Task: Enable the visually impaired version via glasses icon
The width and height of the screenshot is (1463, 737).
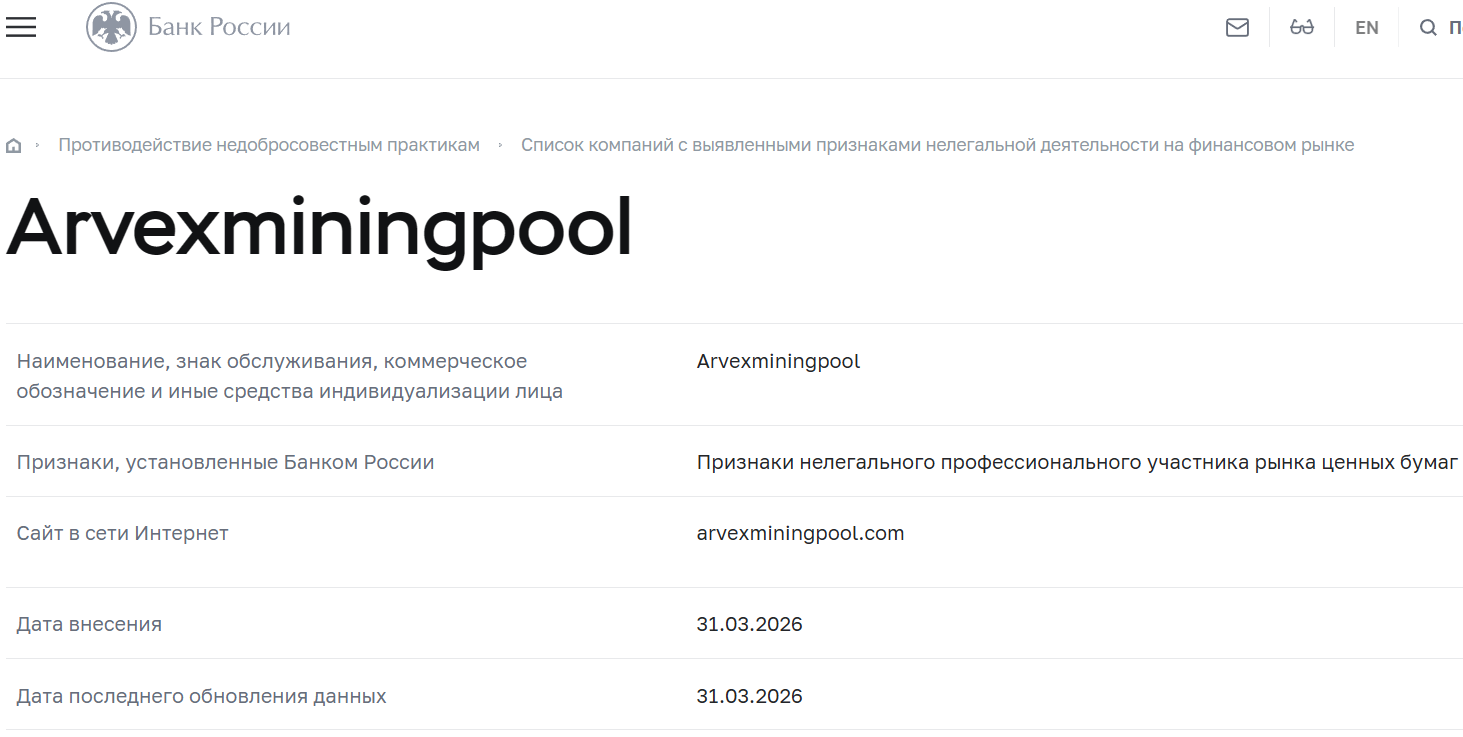Action: pos(1302,27)
